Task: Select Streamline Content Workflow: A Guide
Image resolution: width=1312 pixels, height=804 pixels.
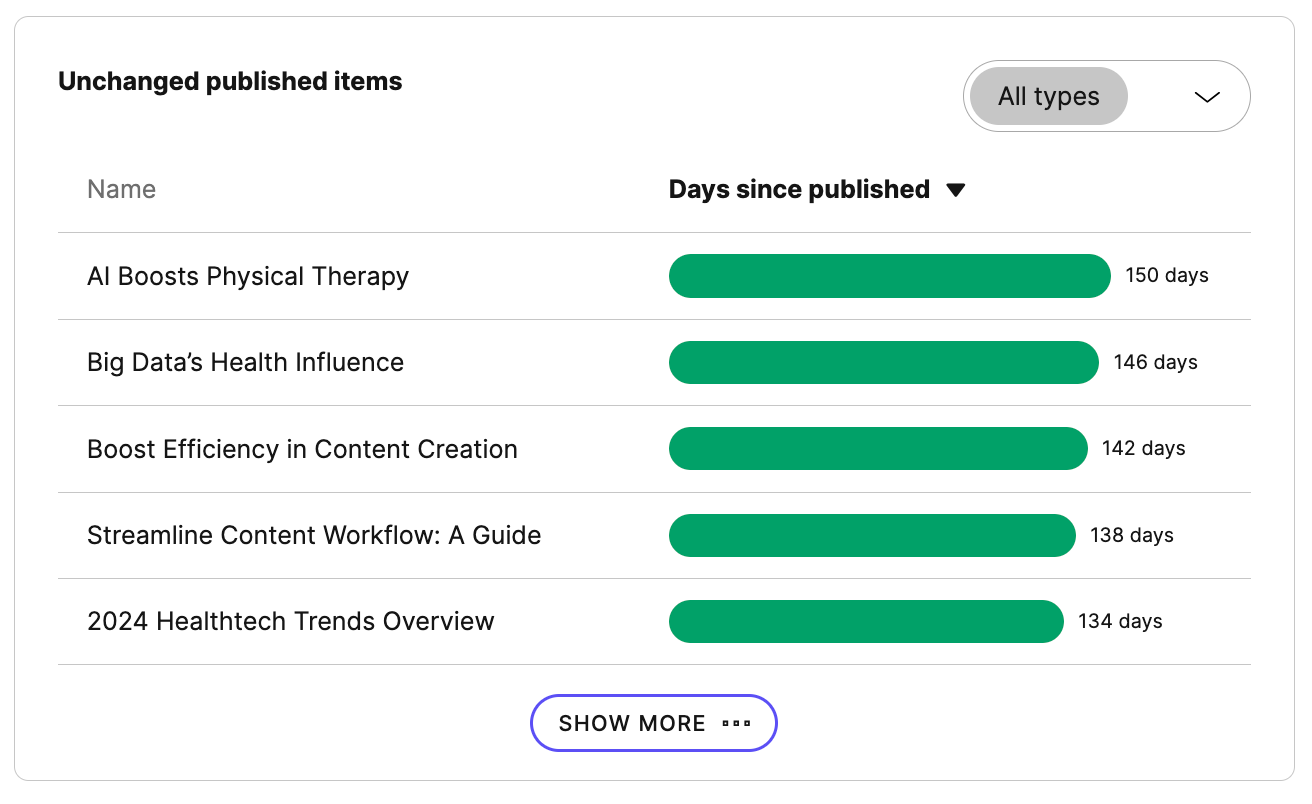Action: (314, 535)
